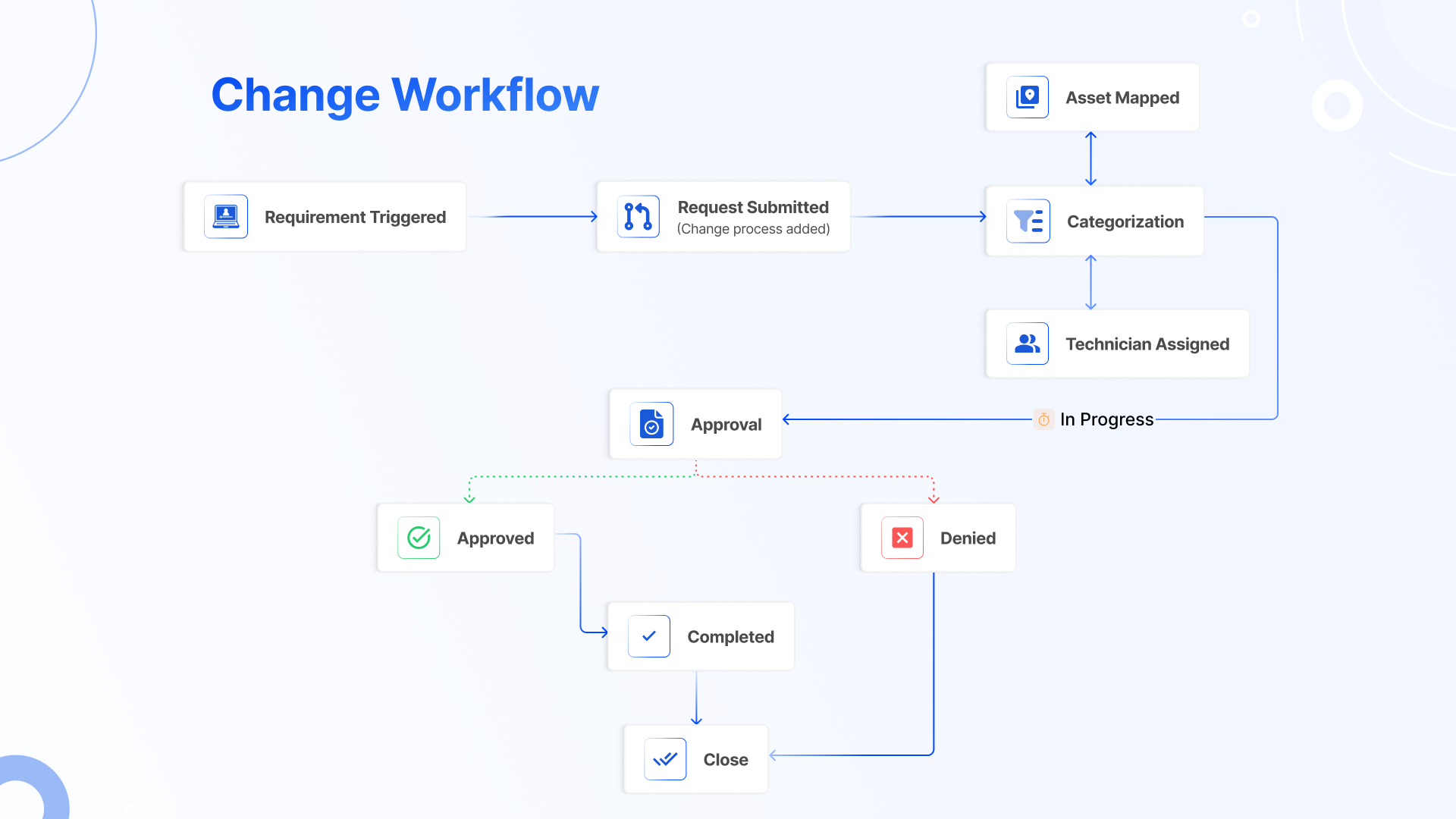This screenshot has height=819, width=1456.
Task: Select the Close label
Action: pyautogui.click(x=726, y=760)
